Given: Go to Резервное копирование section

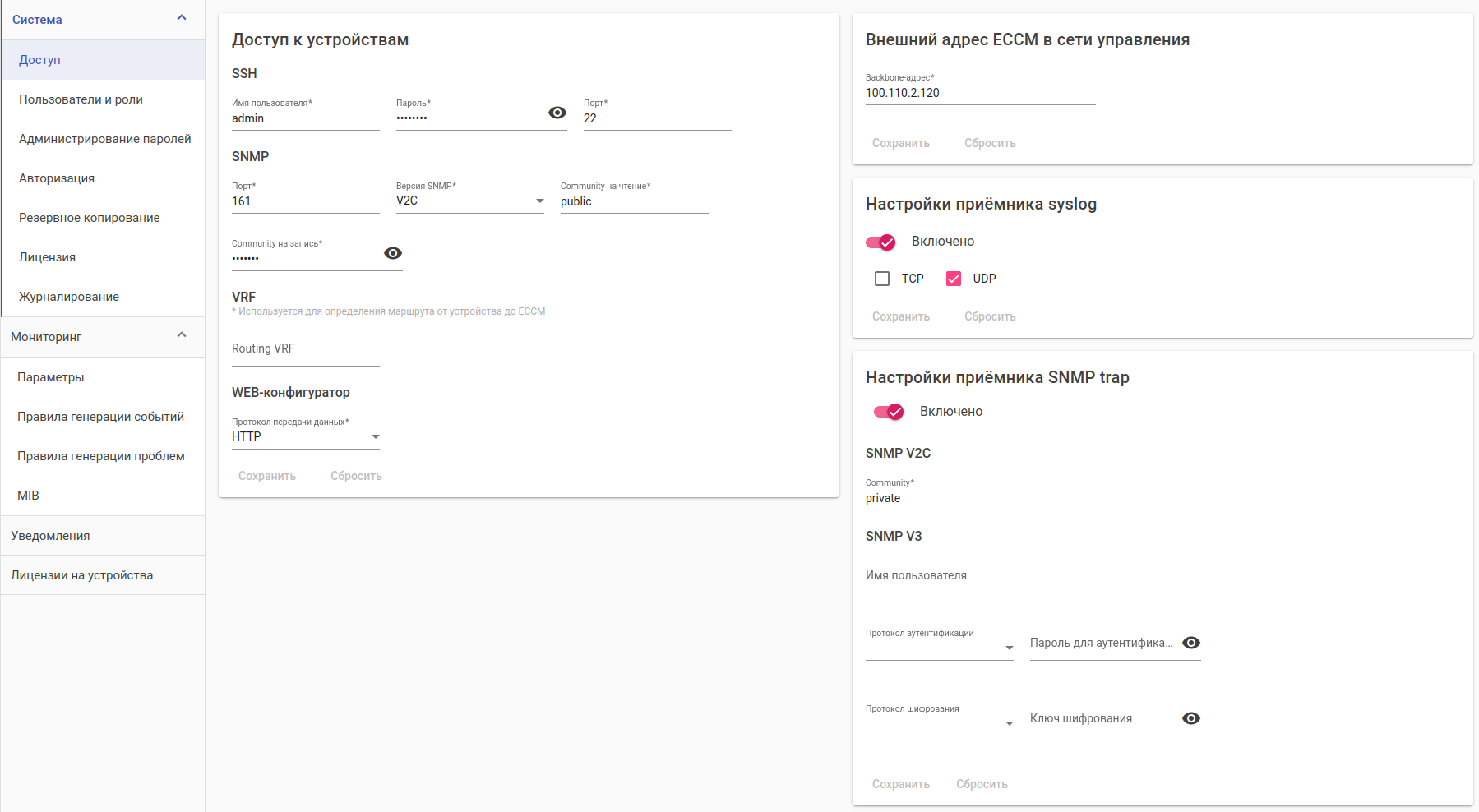Looking at the screenshot, I should click(89, 218).
